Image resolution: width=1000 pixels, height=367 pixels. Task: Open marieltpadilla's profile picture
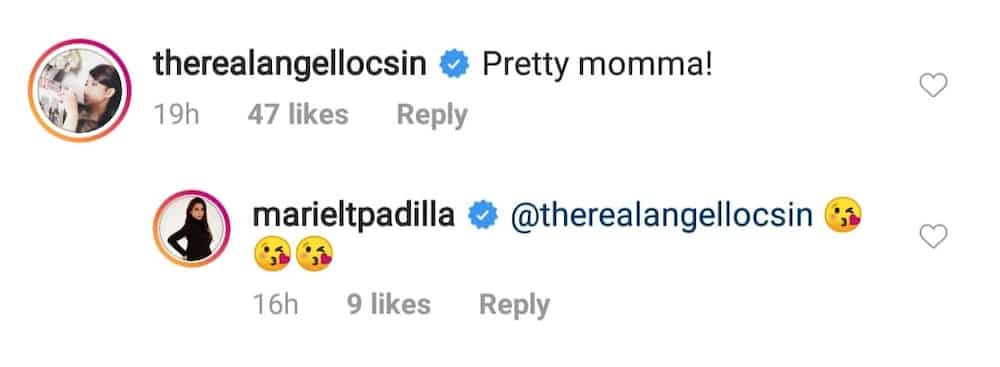point(193,228)
